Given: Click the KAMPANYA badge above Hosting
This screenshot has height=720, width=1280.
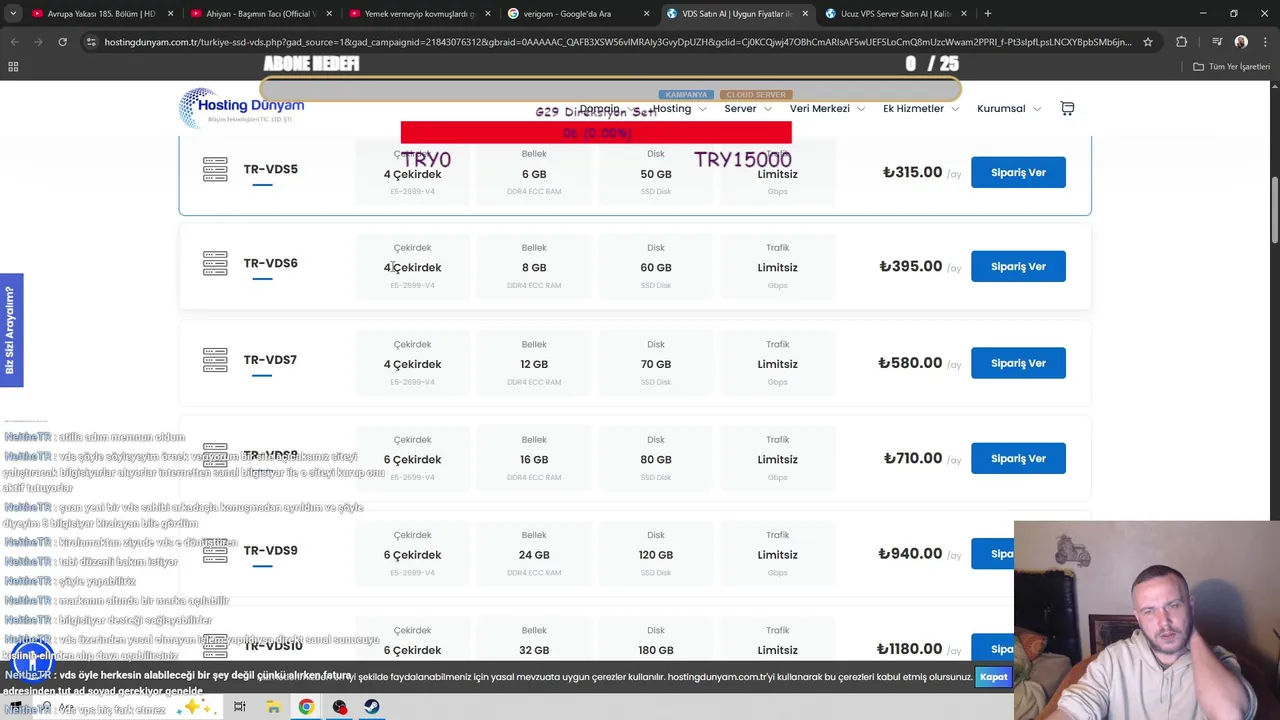Looking at the screenshot, I should (686, 95).
